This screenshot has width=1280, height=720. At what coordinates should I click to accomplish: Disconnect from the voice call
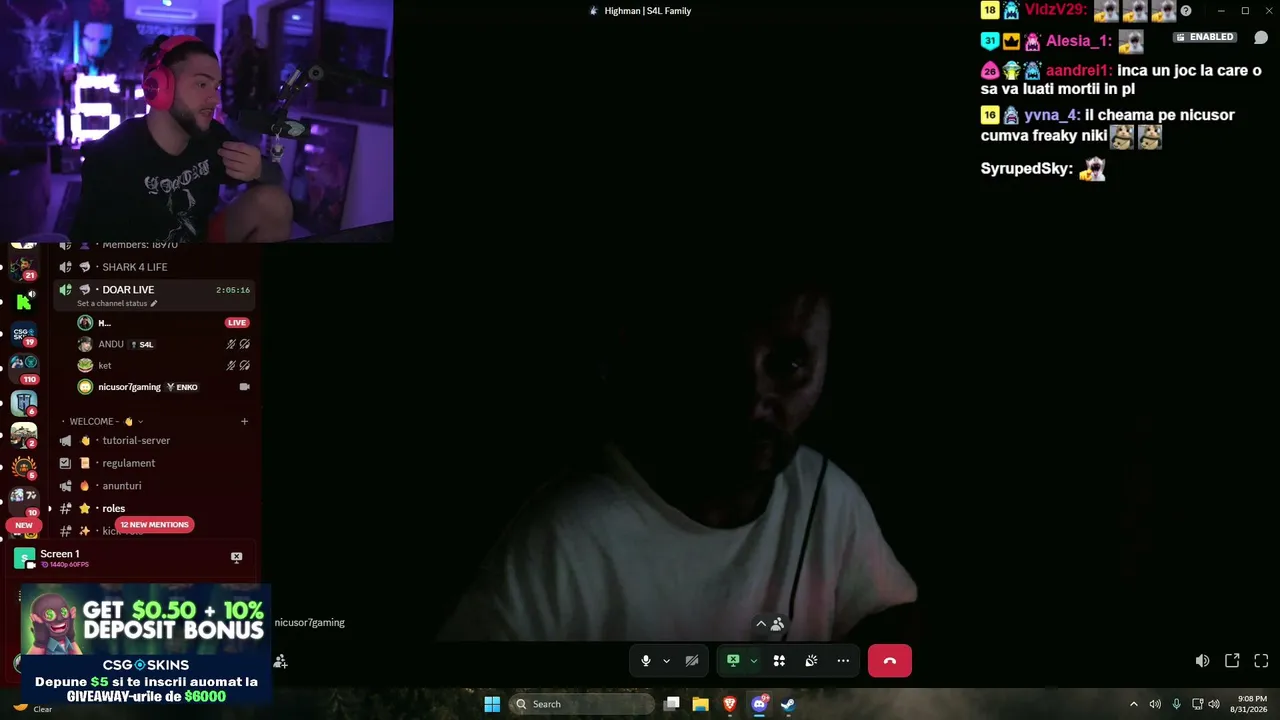click(x=889, y=661)
